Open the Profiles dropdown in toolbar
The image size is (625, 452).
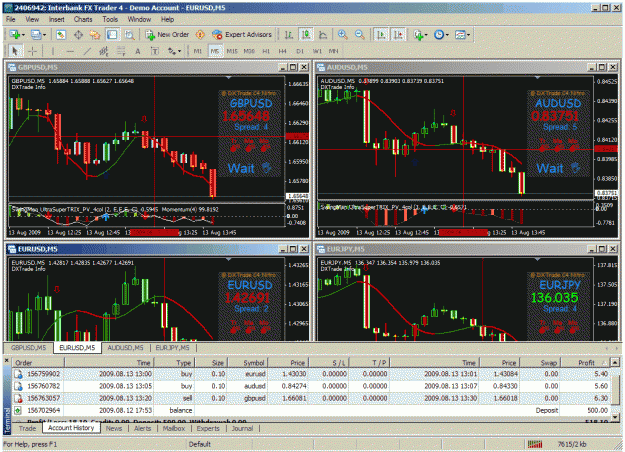pos(38,35)
